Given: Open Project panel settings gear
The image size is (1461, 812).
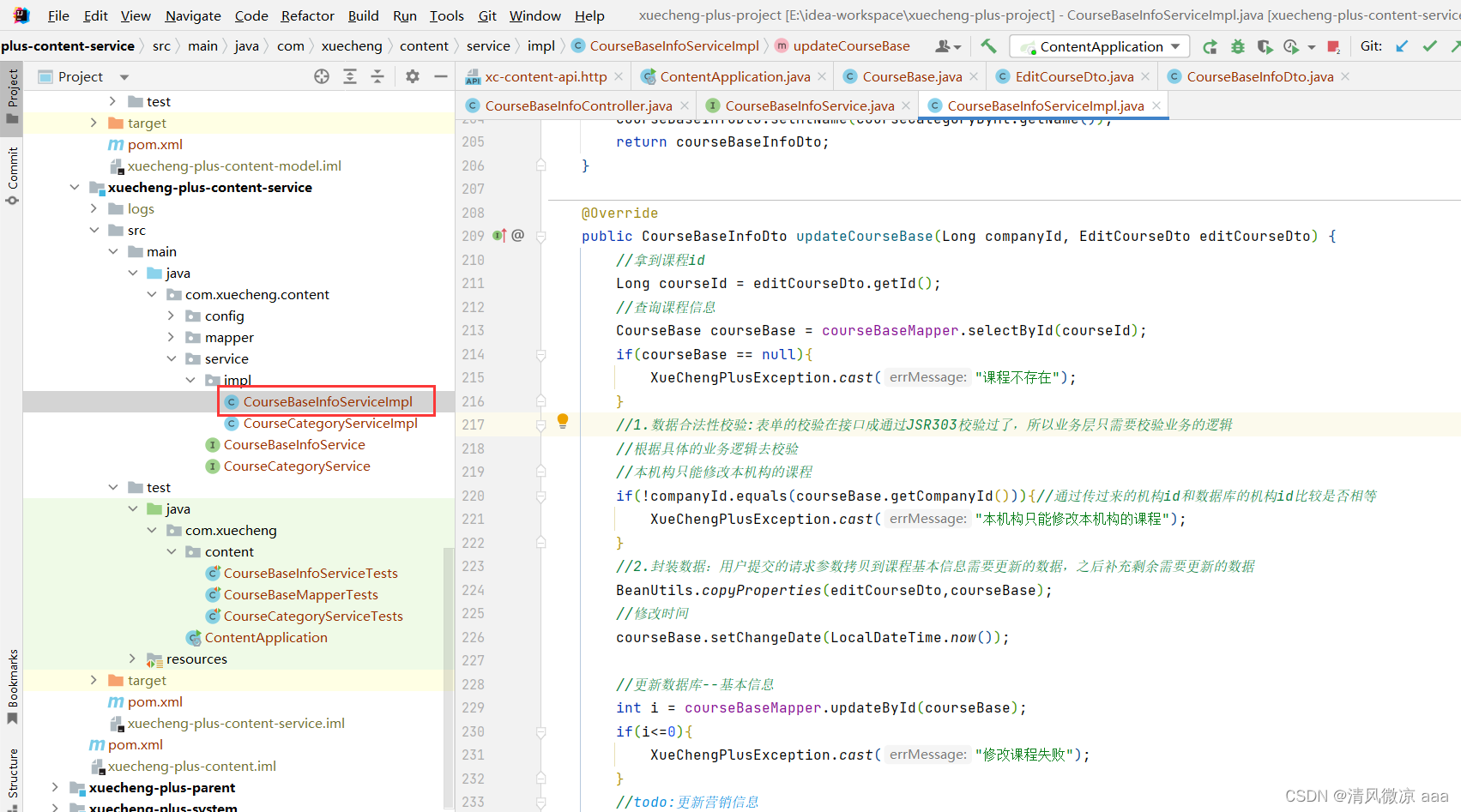Looking at the screenshot, I should pos(413,76).
